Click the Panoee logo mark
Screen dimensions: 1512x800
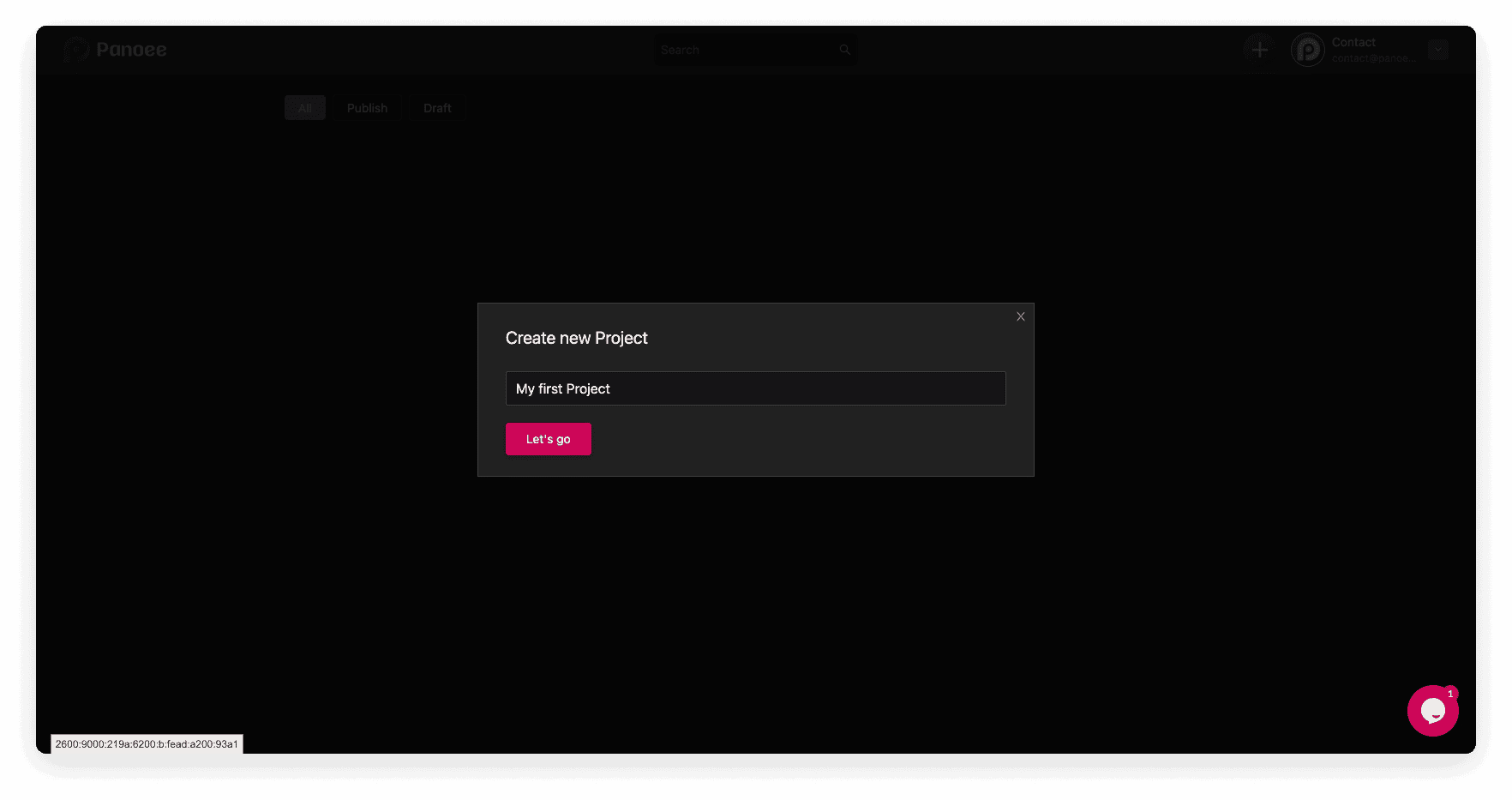[x=78, y=49]
